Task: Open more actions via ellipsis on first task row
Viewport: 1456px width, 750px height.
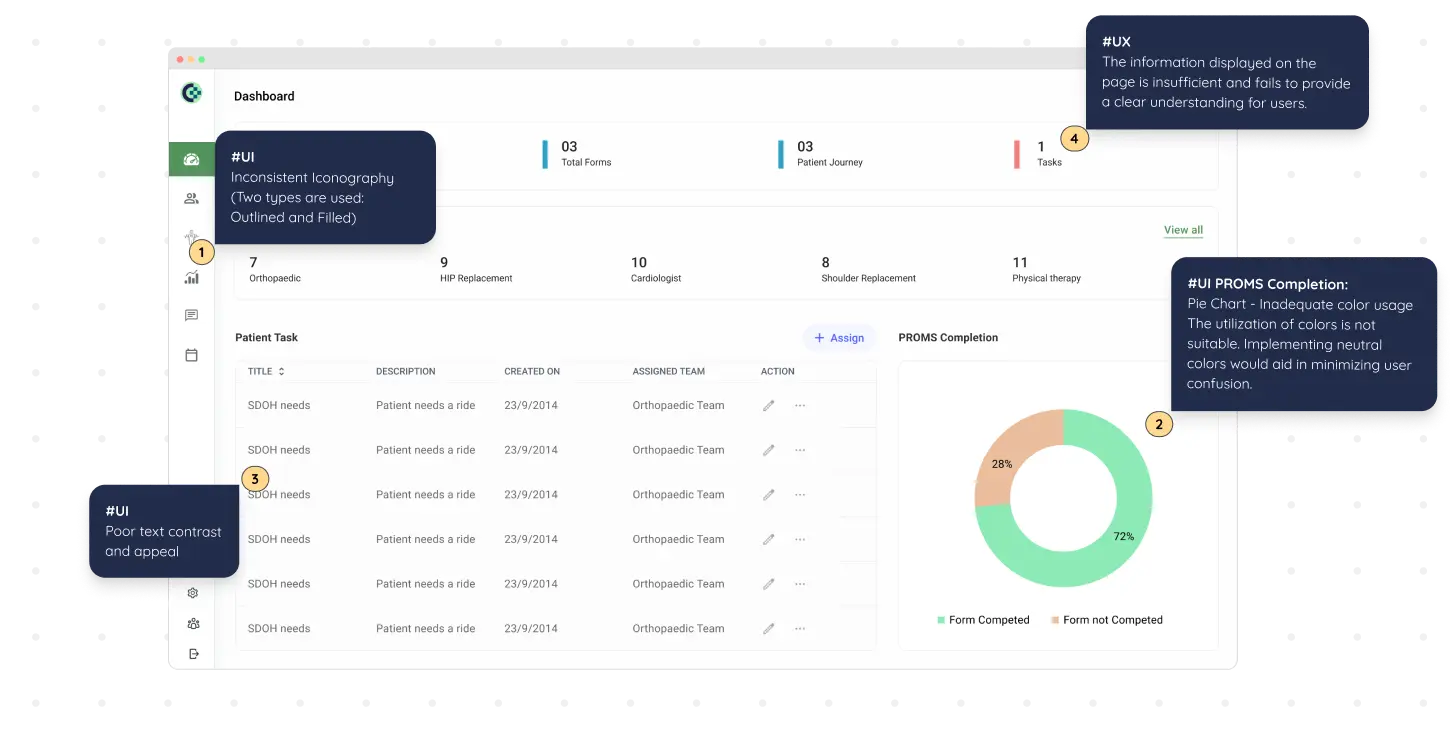Action: pyautogui.click(x=799, y=405)
